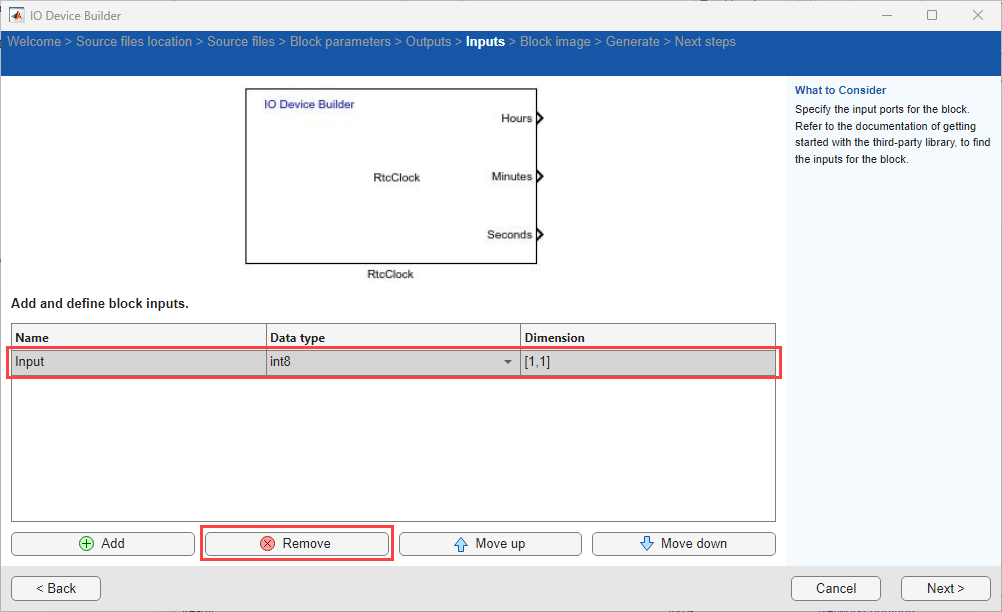Click the Hours output port arrow

tap(539, 118)
